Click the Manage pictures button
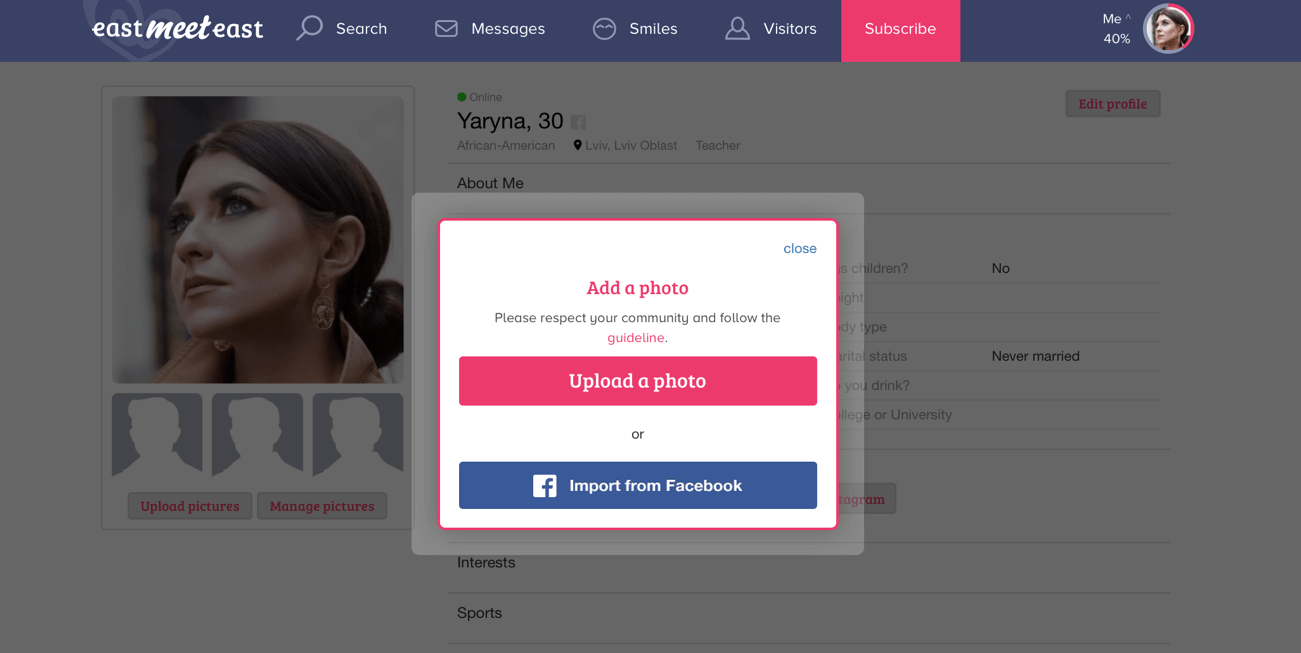Viewport: 1301px width, 653px height. [322, 506]
